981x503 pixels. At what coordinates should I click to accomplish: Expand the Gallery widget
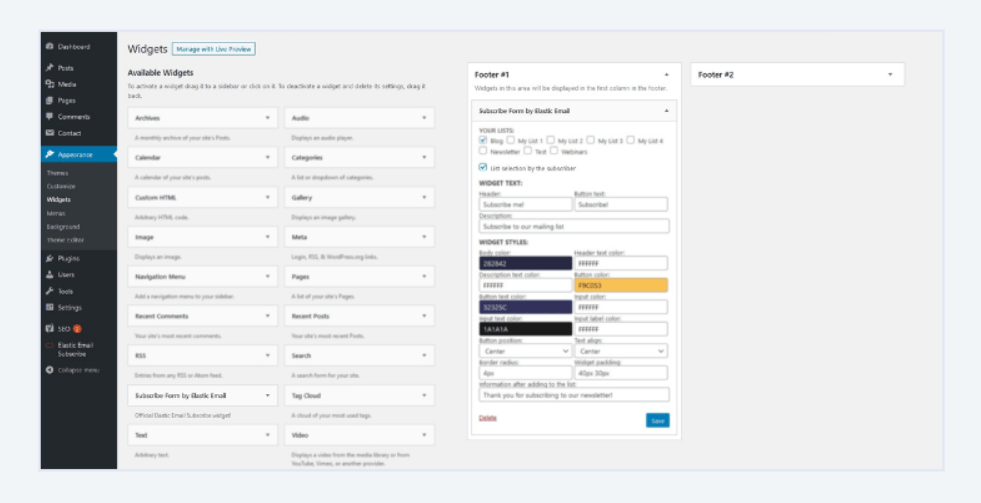(x=424, y=197)
